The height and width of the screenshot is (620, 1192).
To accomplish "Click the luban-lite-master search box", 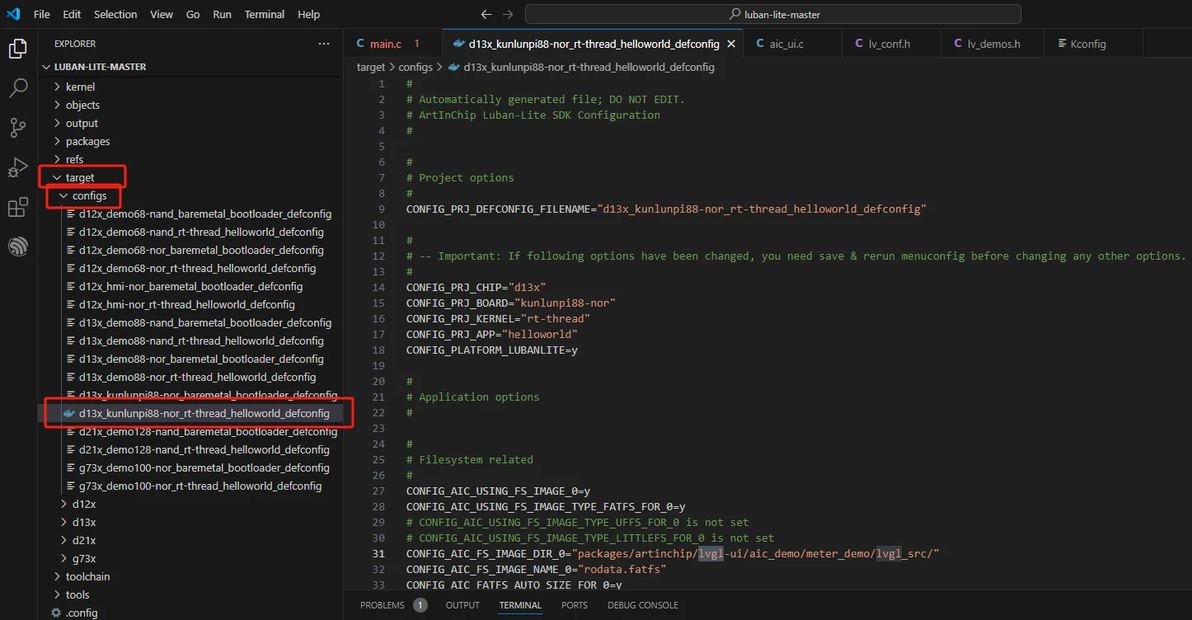I will [773, 14].
